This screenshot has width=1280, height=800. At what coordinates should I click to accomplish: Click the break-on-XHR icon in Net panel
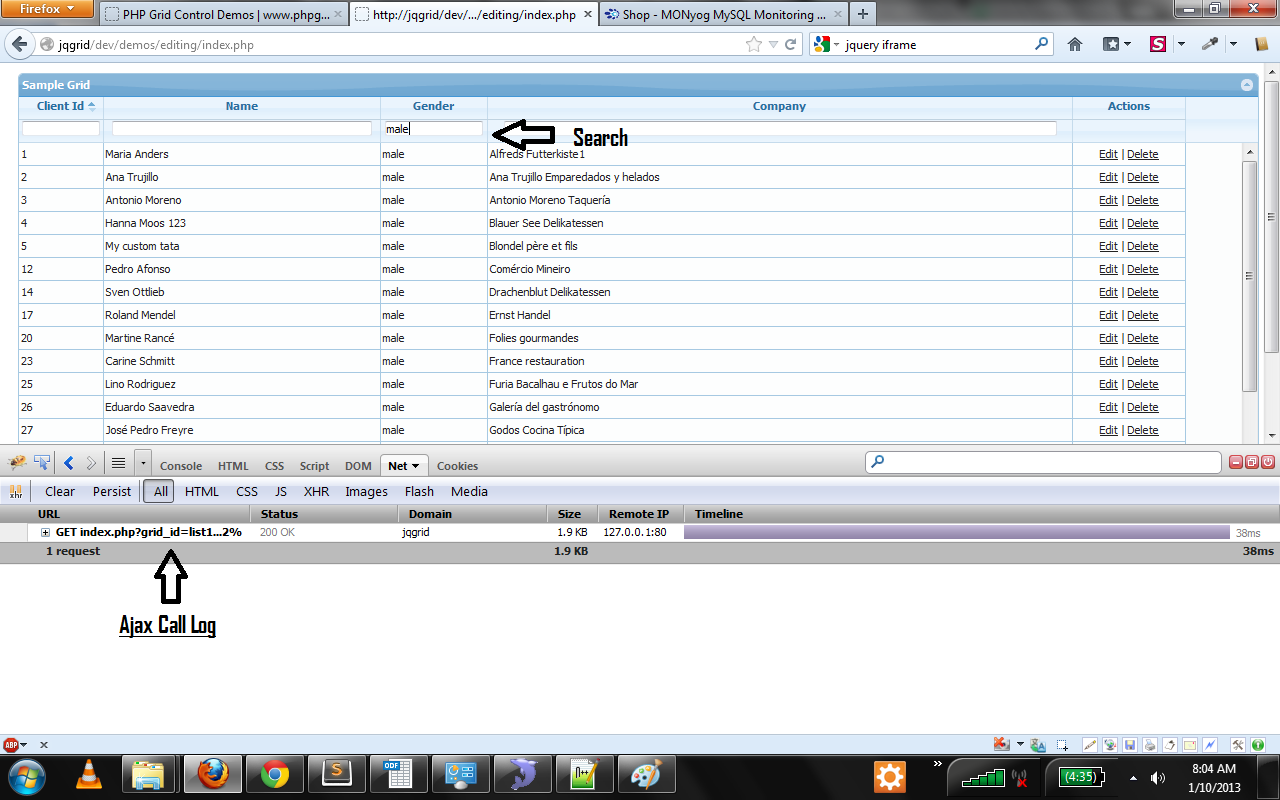17,491
